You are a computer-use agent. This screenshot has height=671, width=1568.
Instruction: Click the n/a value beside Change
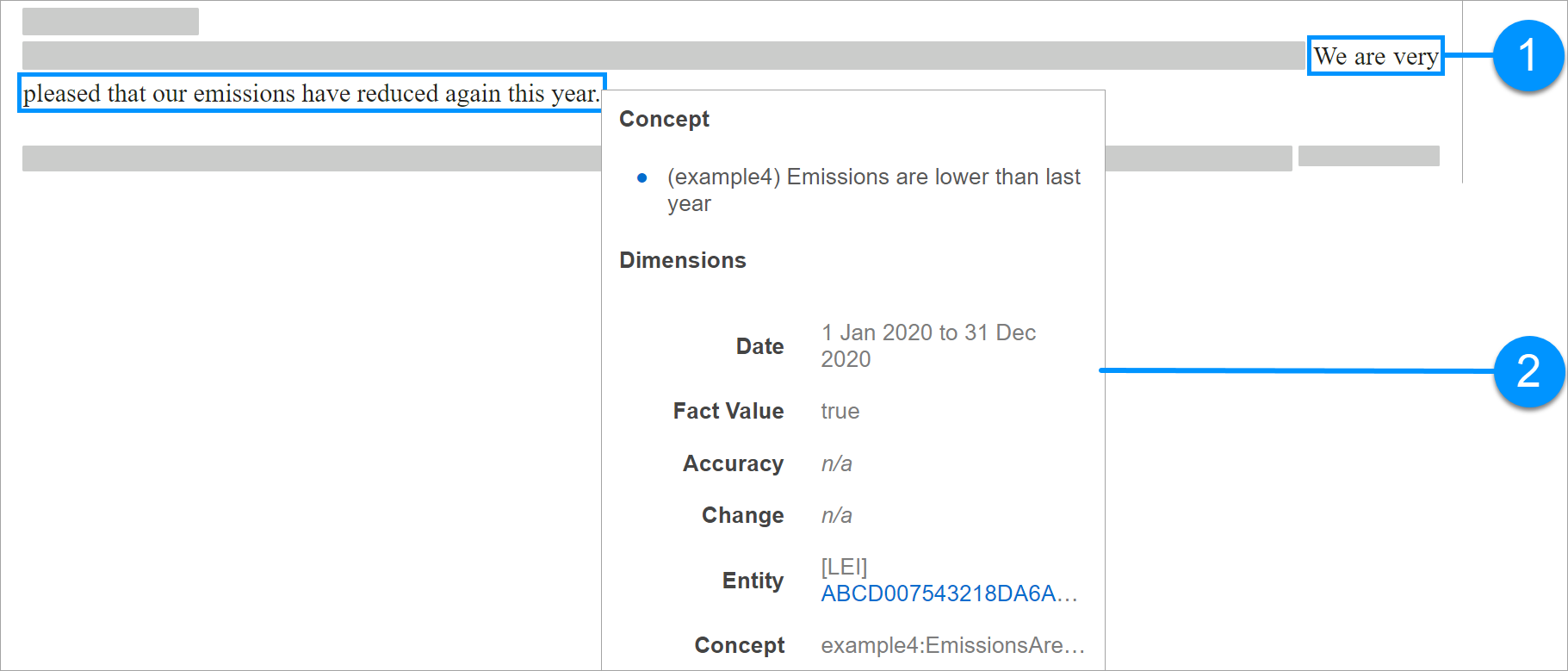point(836,515)
